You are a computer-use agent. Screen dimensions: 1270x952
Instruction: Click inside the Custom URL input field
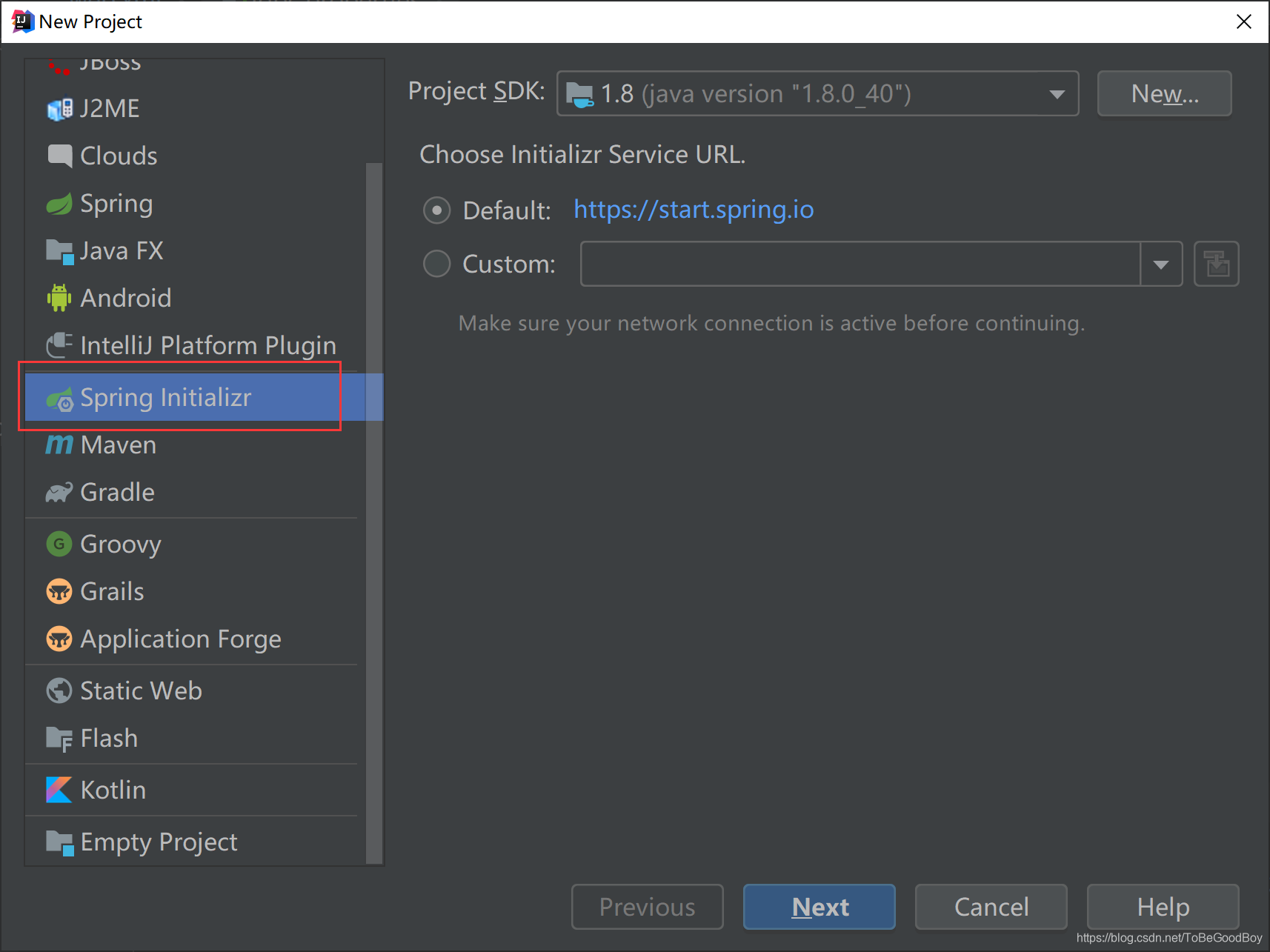[860, 264]
